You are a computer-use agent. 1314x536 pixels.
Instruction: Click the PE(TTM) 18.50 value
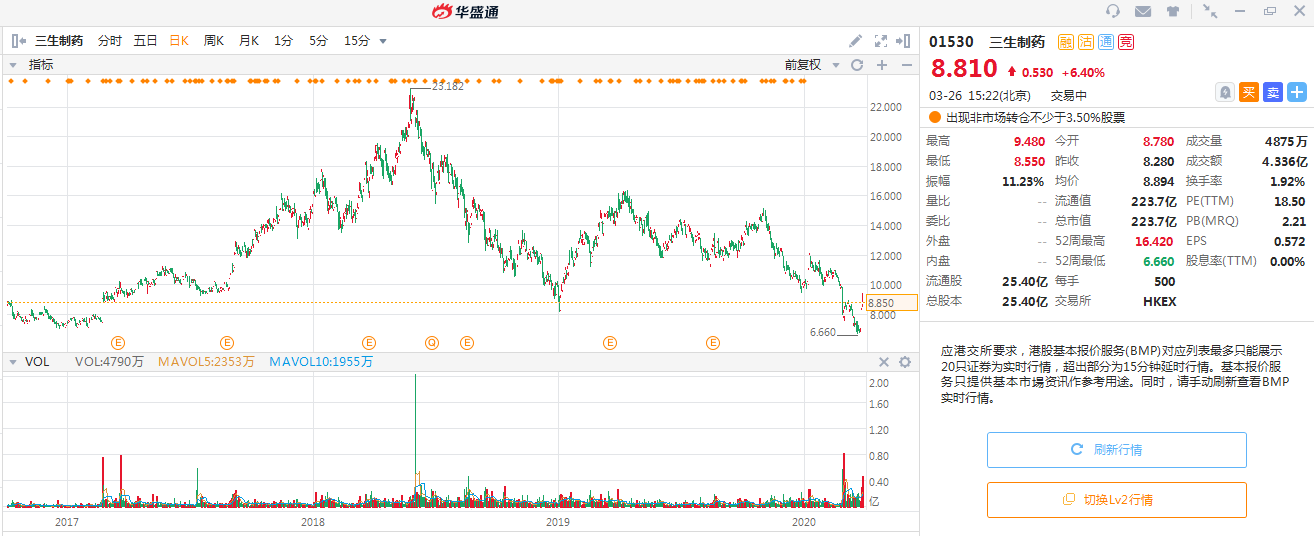[x=1289, y=201]
